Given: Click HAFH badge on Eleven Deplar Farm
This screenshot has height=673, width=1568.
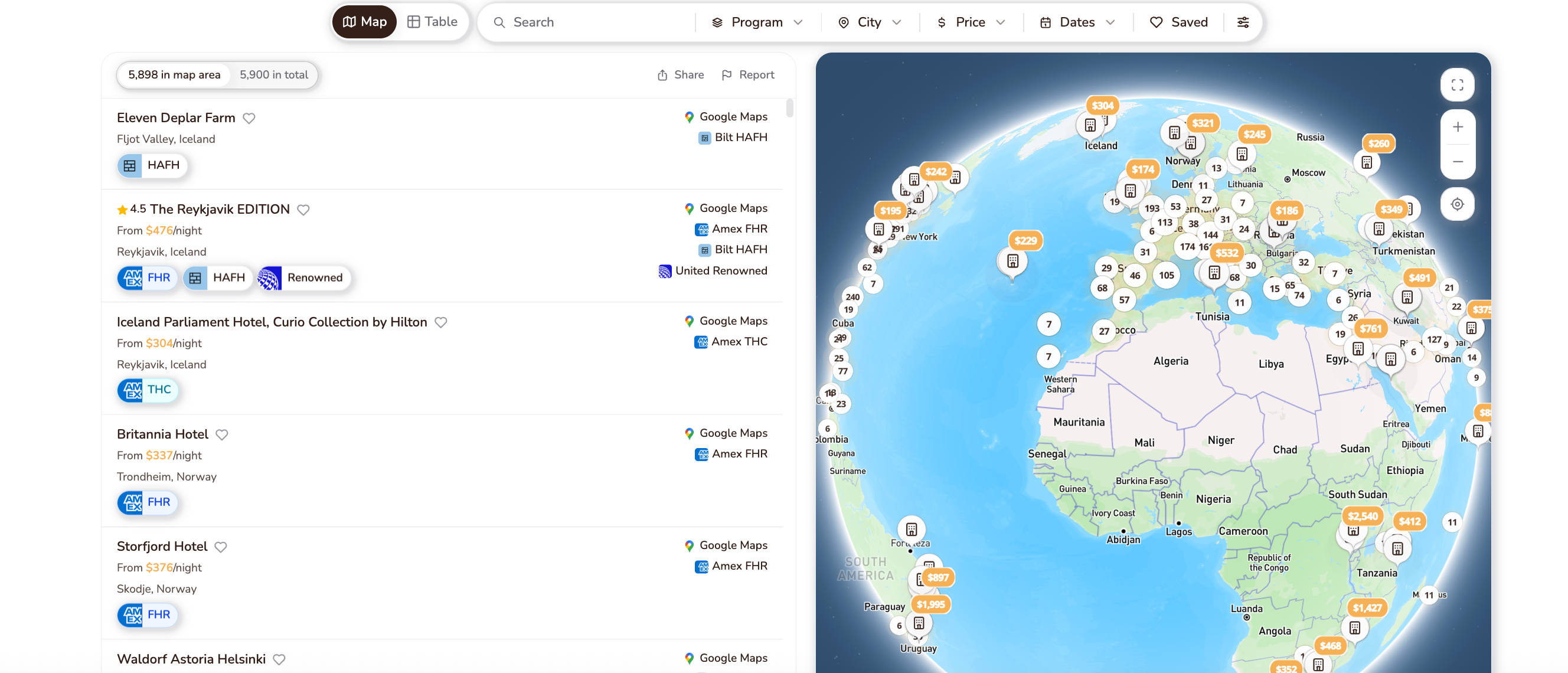Looking at the screenshot, I should (x=152, y=165).
